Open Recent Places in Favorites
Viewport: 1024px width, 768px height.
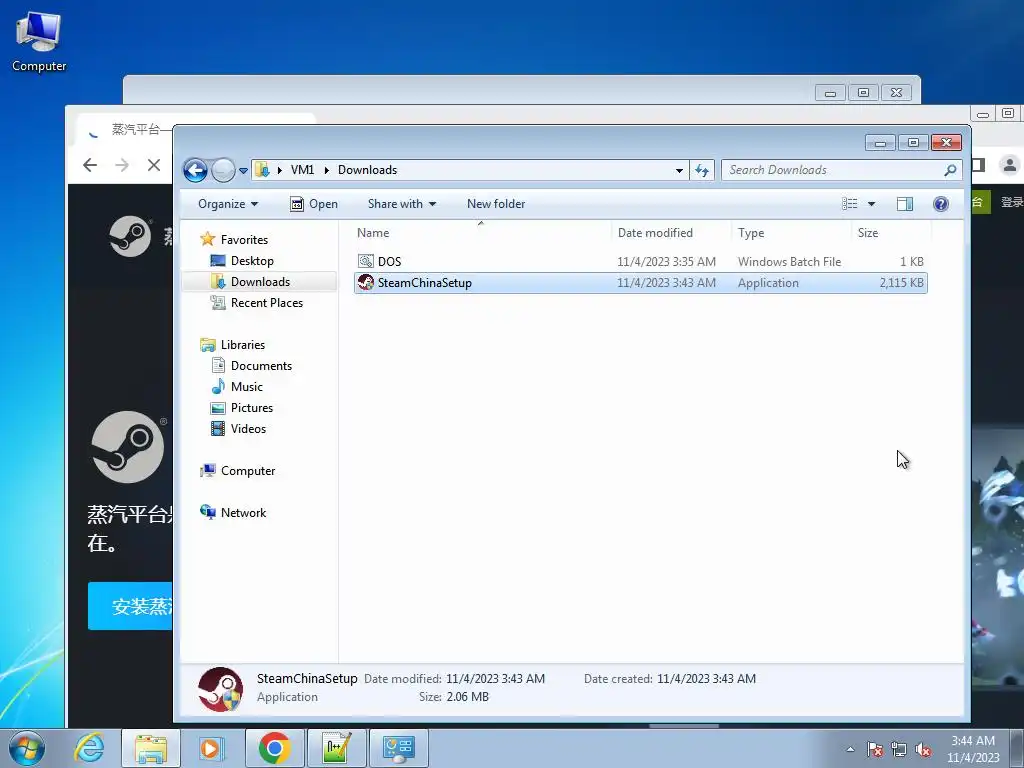(x=266, y=302)
